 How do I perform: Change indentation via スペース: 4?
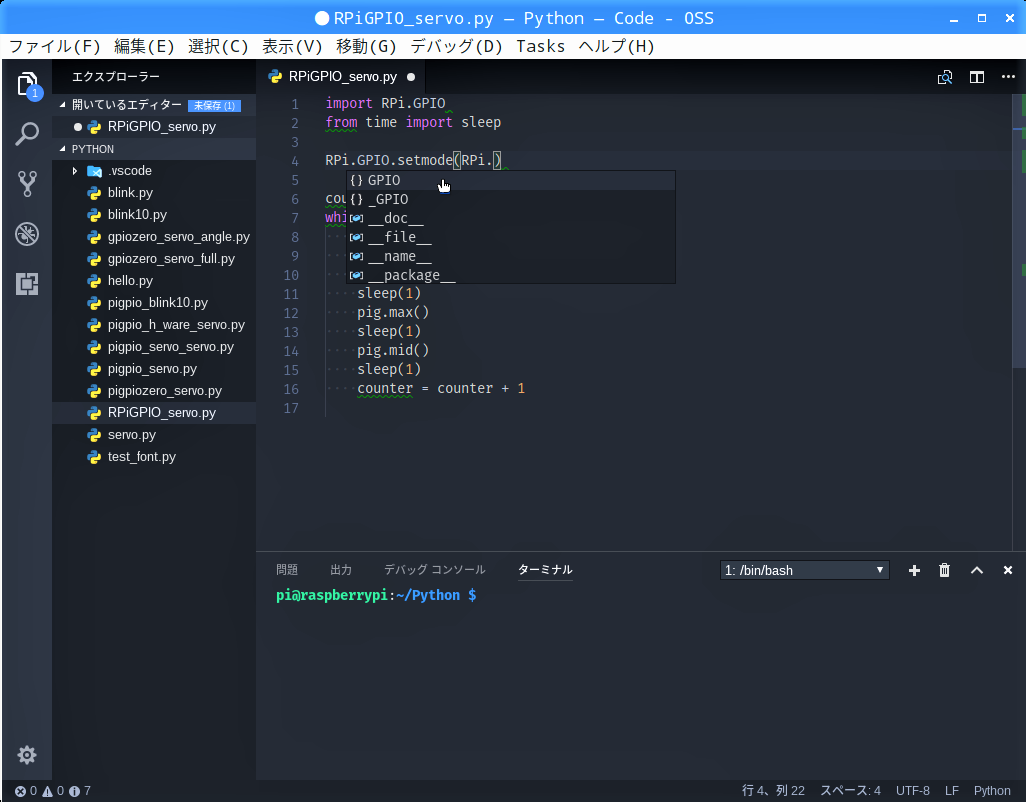(850, 791)
